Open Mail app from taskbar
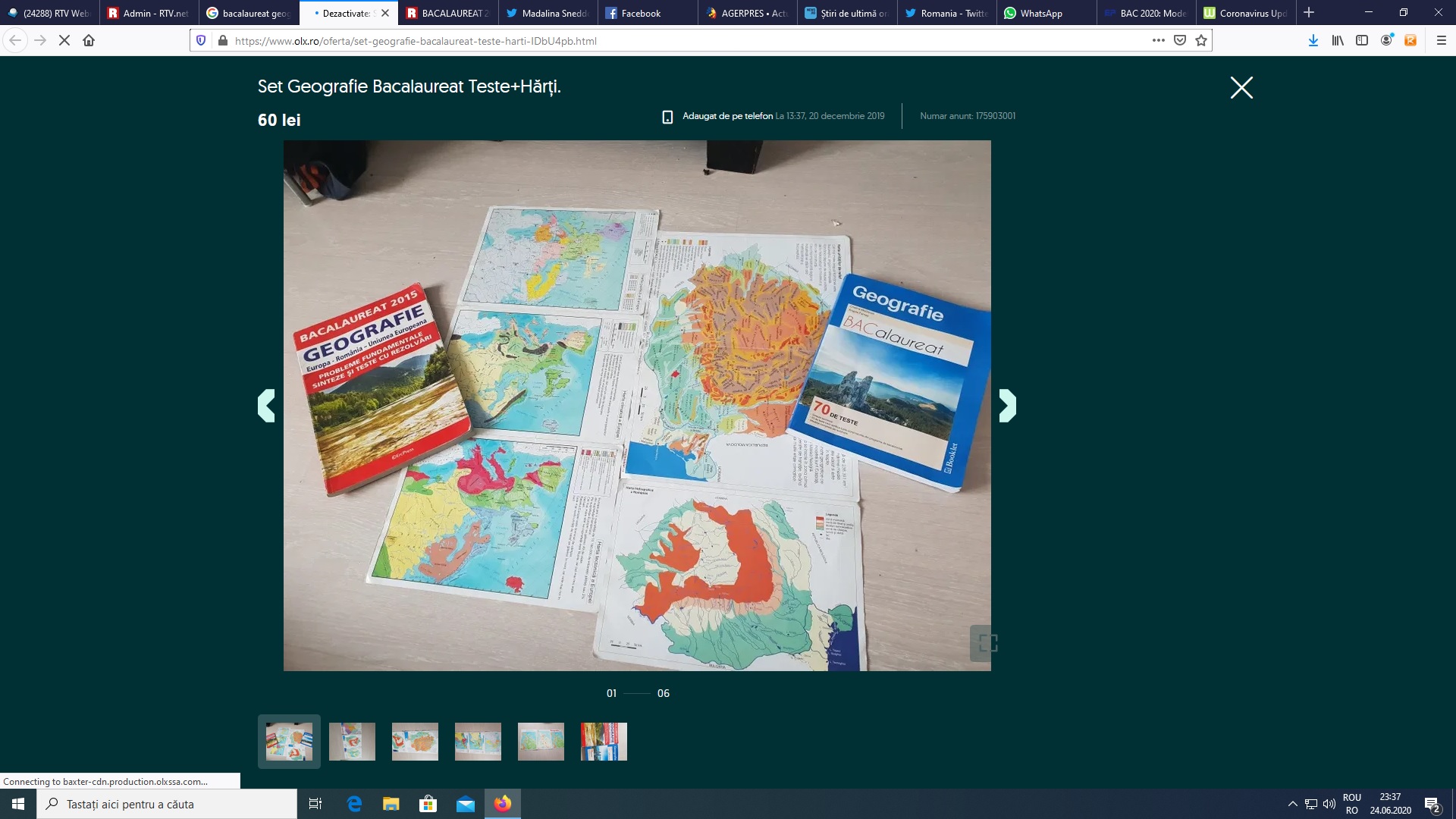 coord(466,804)
